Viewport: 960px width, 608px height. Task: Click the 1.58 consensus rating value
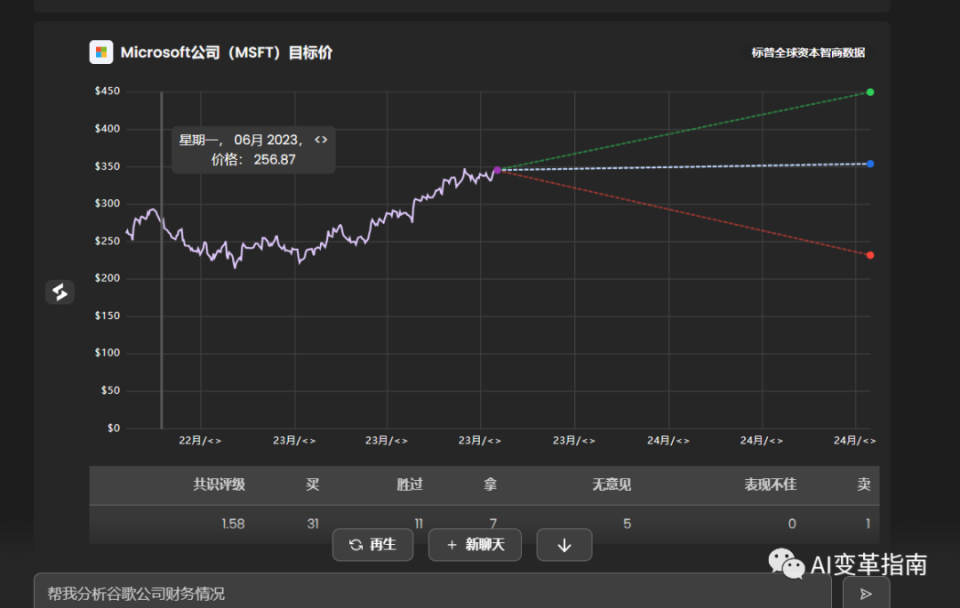[233, 524]
